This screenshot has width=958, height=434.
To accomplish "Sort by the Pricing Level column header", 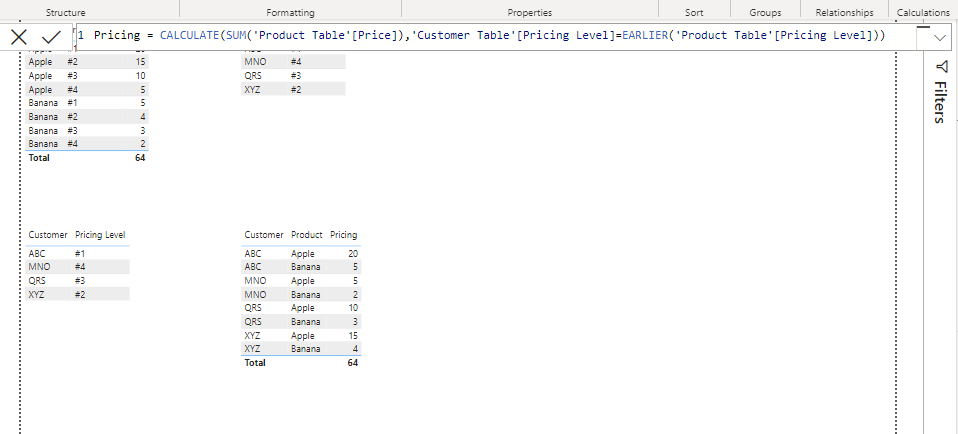I will 100,235.
